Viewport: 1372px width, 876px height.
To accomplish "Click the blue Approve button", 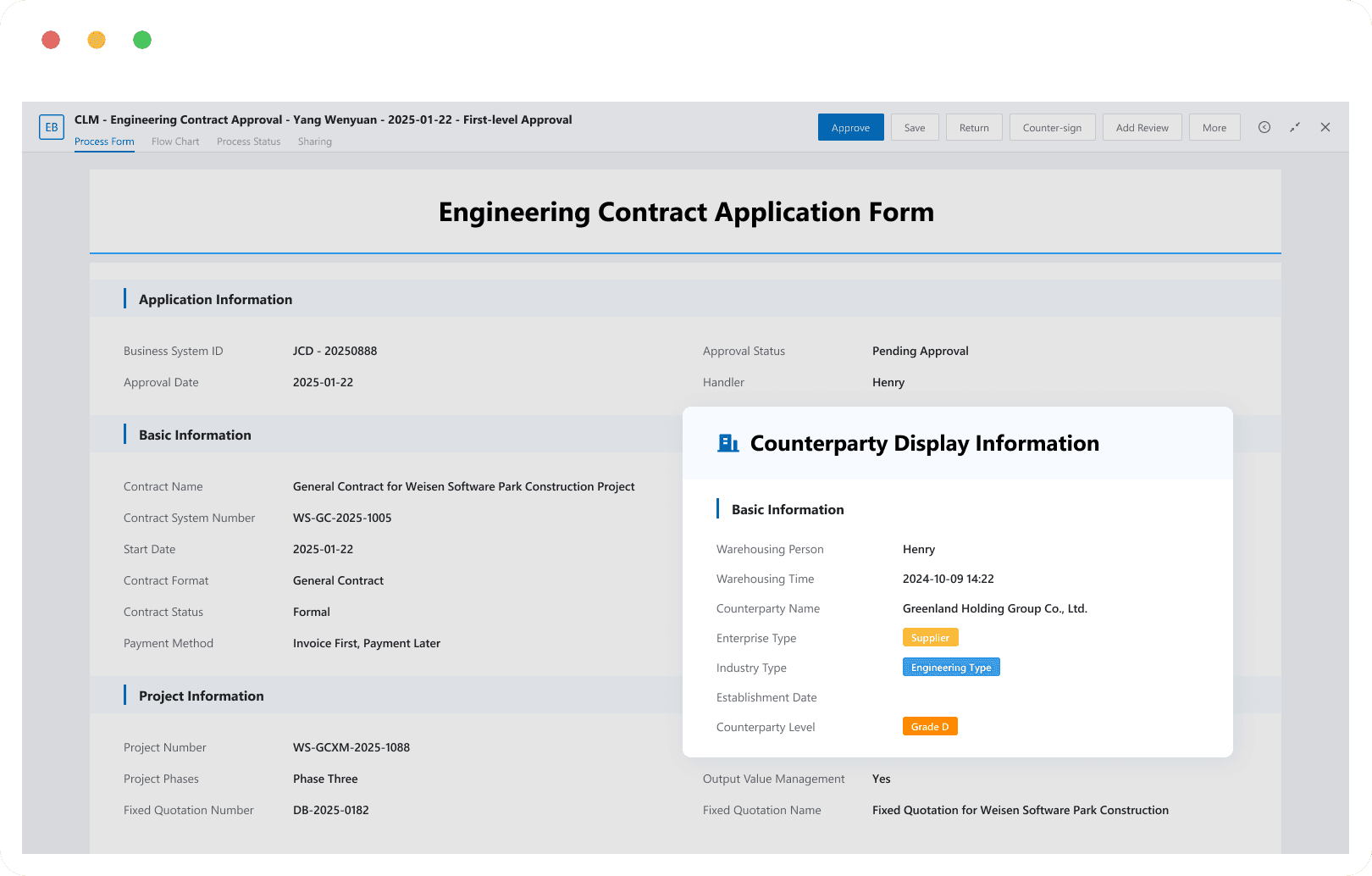I will (x=851, y=127).
